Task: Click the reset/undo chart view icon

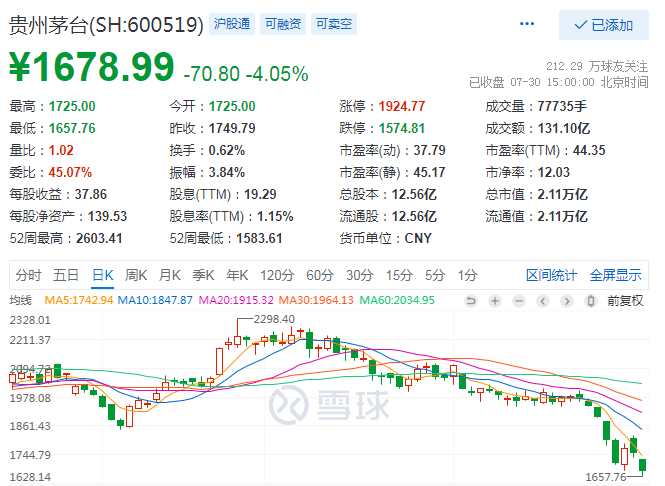Action: pyautogui.click(x=471, y=301)
